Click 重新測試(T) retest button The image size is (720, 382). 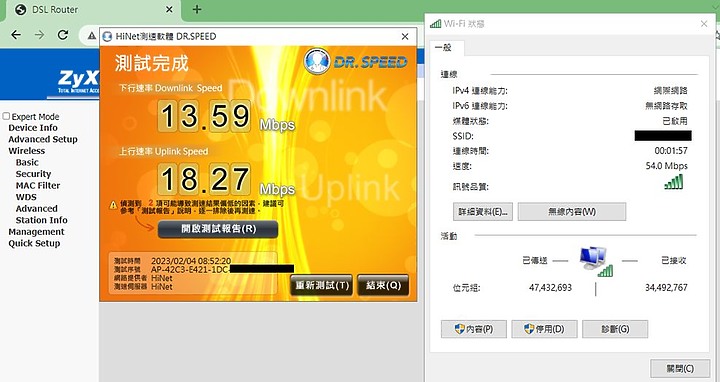tap(321, 285)
